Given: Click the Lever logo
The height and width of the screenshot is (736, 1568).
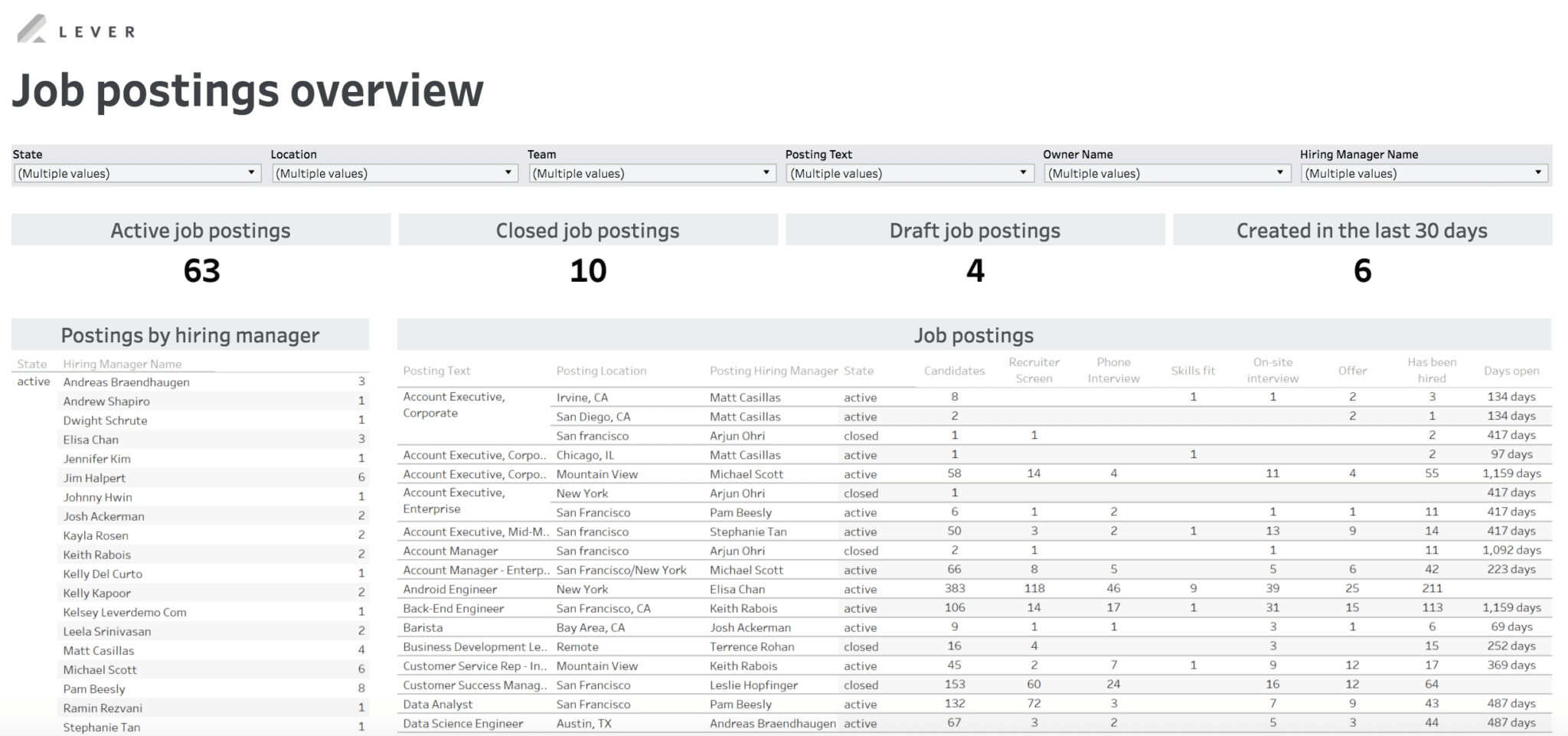Looking at the screenshot, I should (76, 30).
